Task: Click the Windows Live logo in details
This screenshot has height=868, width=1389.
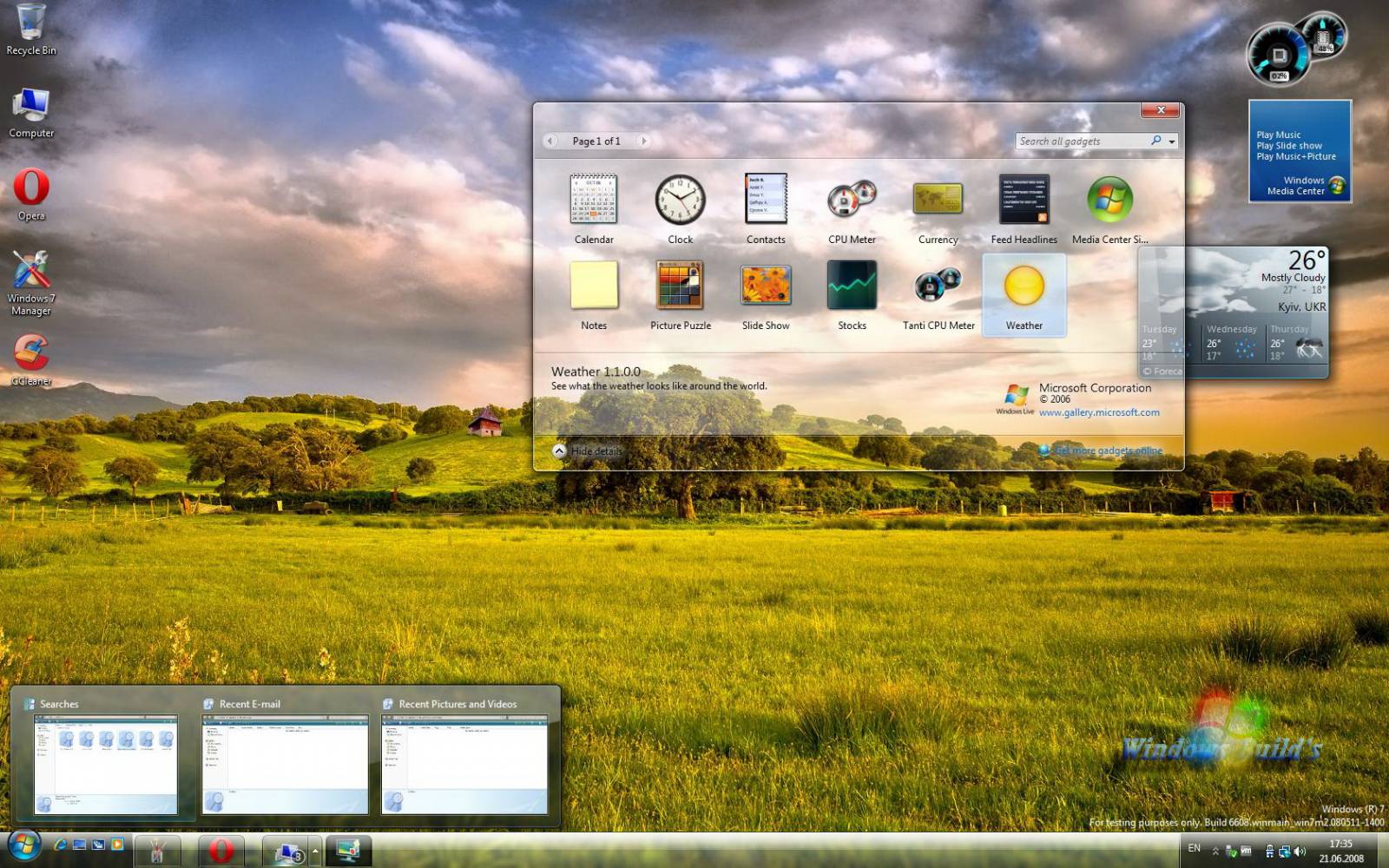Action: pyautogui.click(x=1015, y=399)
